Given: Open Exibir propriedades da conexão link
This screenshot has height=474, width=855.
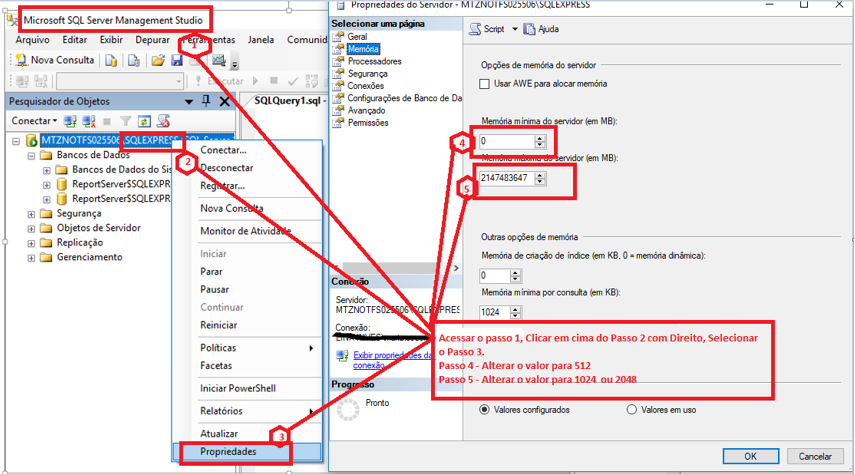Looking at the screenshot, I should coord(392,360).
